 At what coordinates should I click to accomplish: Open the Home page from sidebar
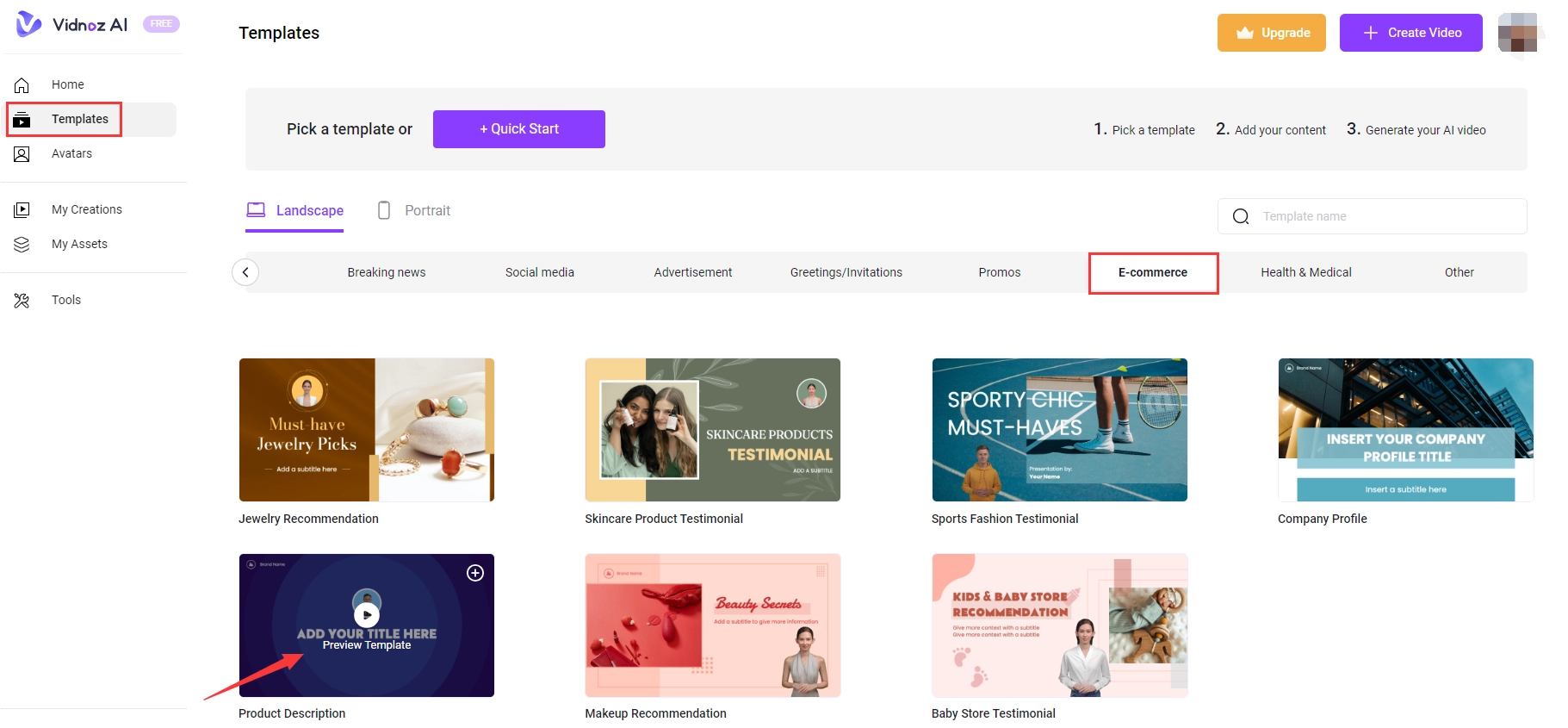67,84
